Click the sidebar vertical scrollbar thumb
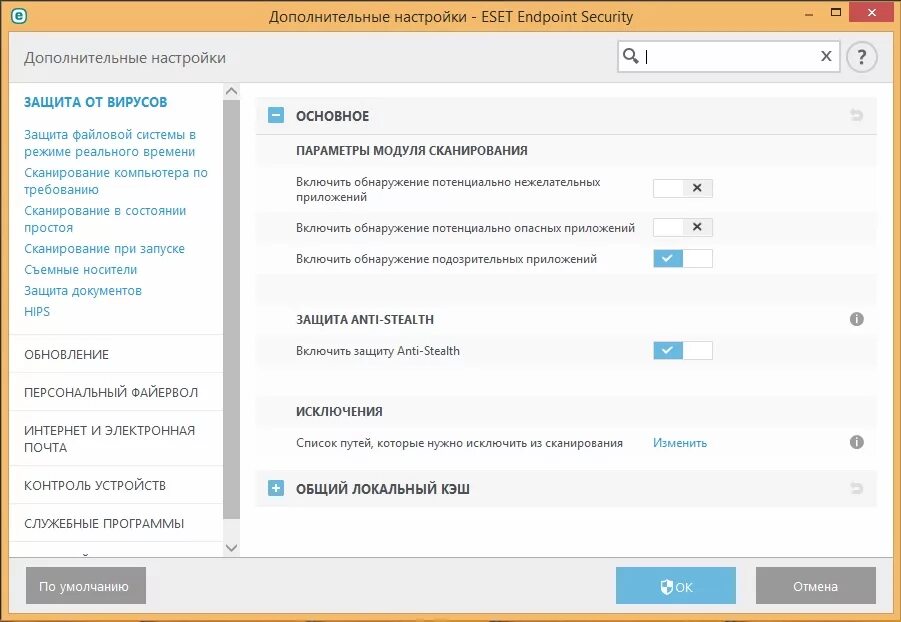The width and height of the screenshot is (901, 622). pos(232,309)
